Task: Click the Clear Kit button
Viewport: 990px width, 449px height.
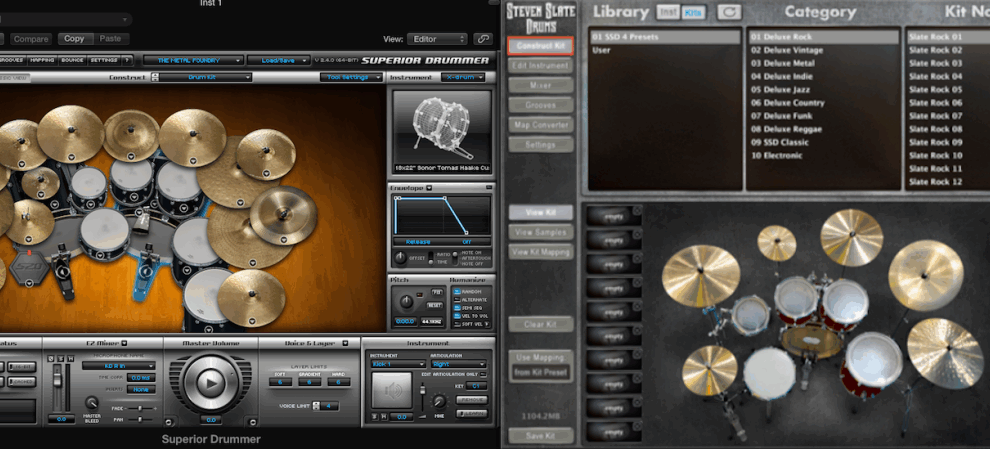Action: pyautogui.click(x=540, y=325)
